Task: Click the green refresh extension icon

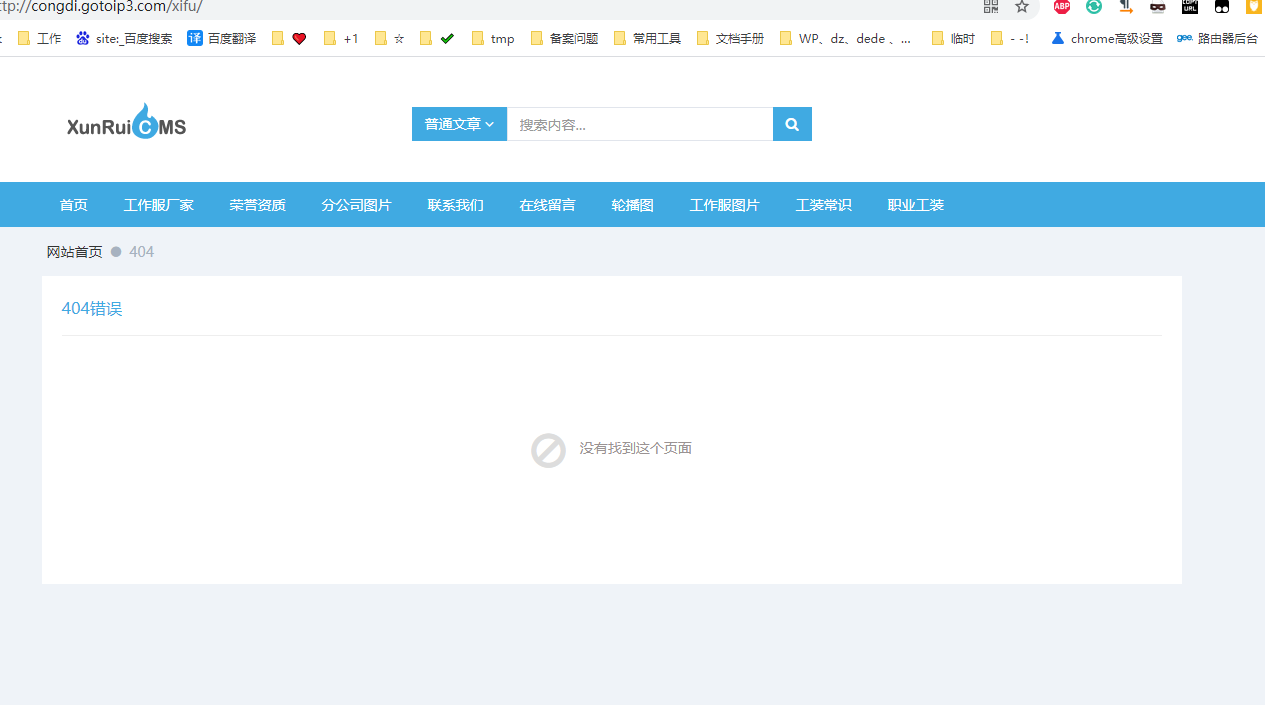Action: coord(1094,7)
